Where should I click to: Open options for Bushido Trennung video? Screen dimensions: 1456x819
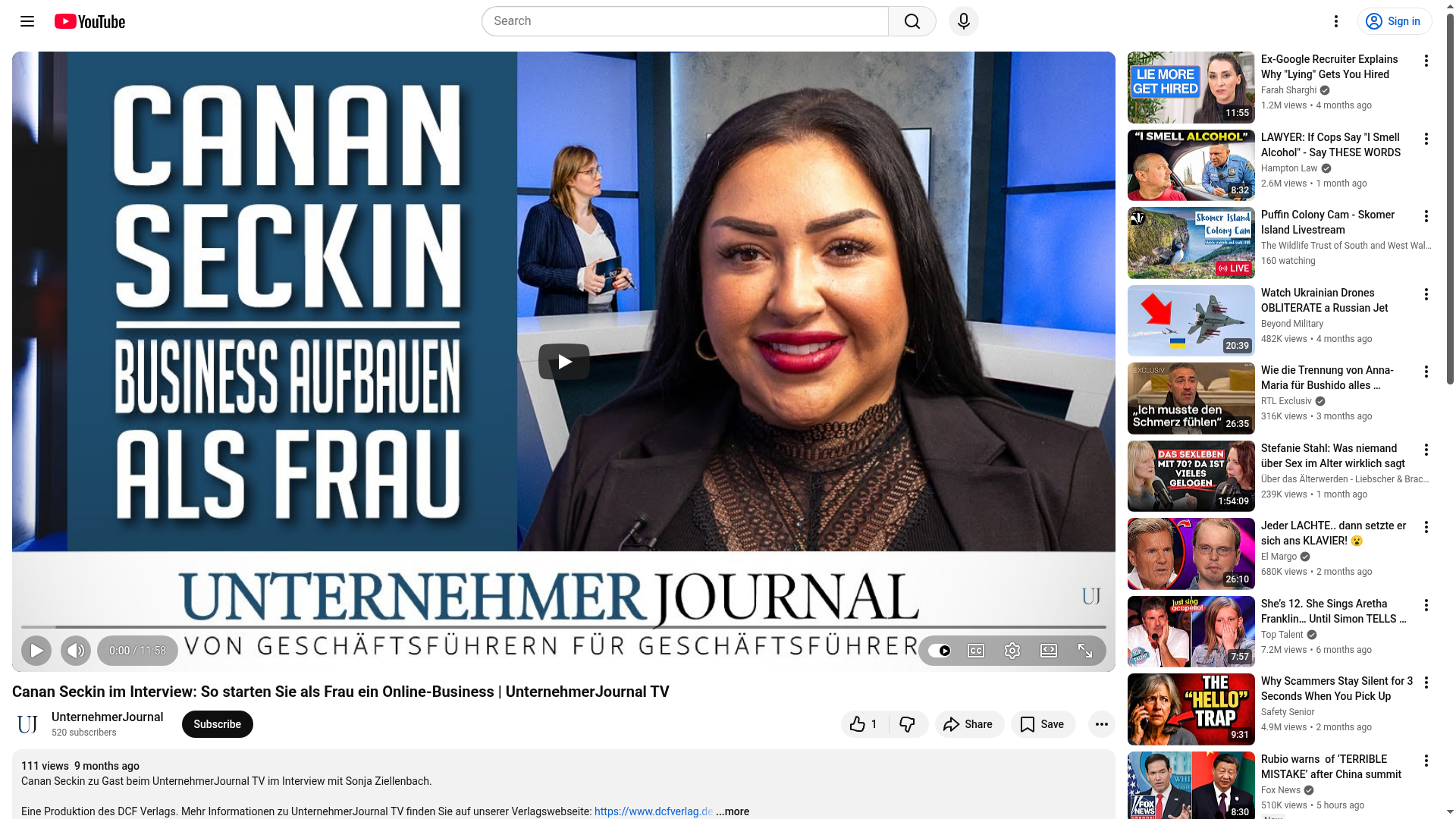(1426, 372)
